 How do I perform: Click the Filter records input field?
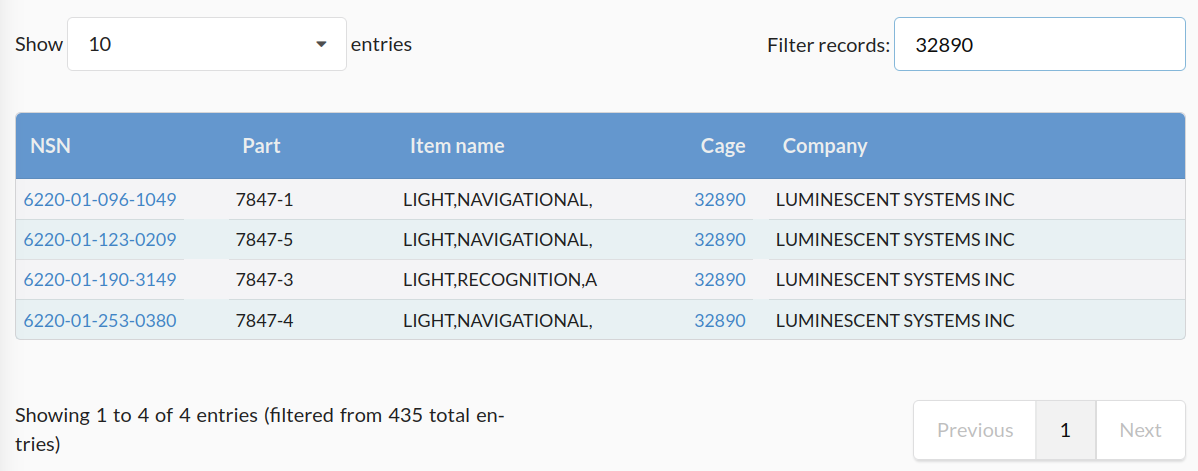[1039, 45]
